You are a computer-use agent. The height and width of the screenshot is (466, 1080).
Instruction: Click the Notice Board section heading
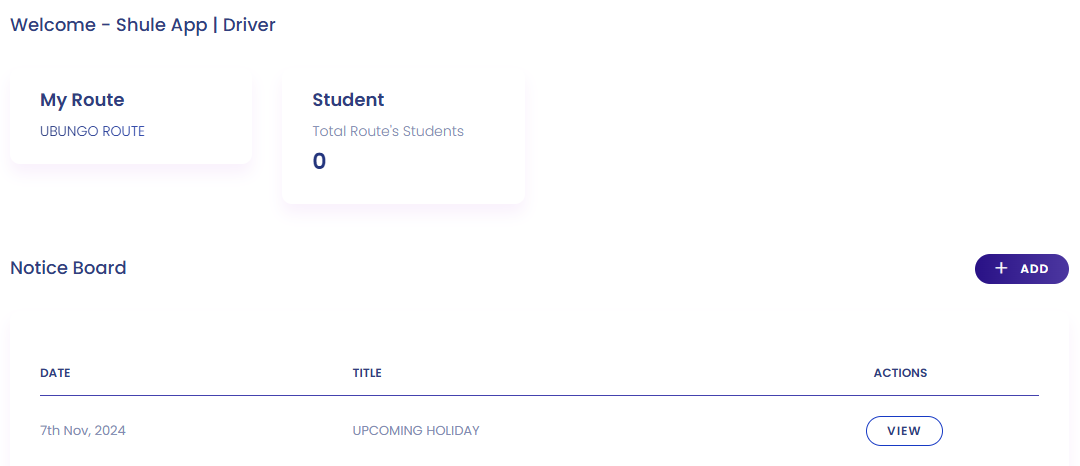pos(68,268)
